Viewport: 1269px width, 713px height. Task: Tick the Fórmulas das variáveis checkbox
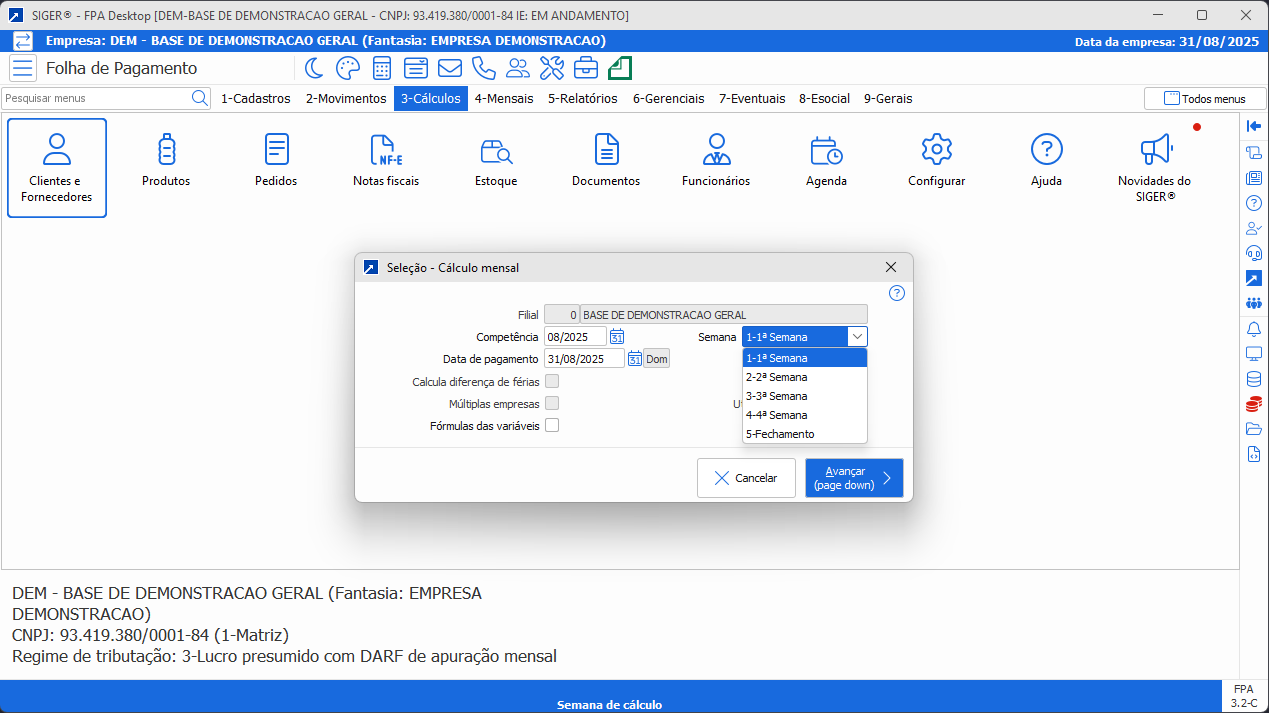[x=552, y=425]
